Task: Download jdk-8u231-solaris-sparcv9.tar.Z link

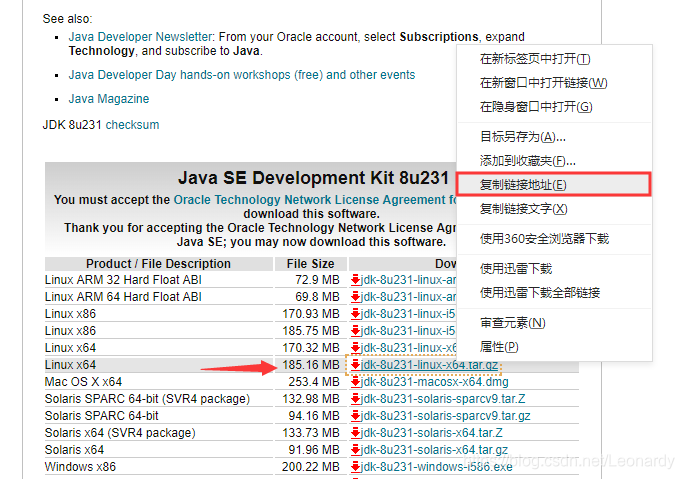Action: [x=443, y=399]
